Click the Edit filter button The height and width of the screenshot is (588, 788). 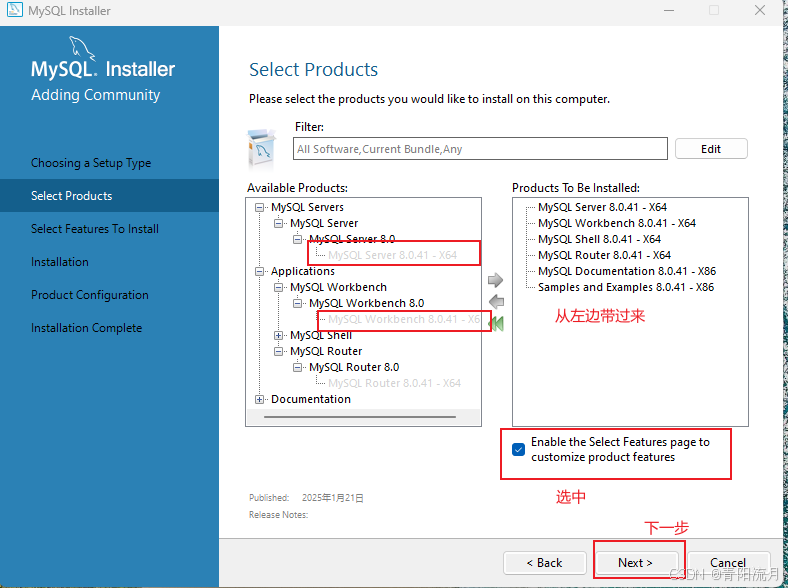[x=711, y=149]
